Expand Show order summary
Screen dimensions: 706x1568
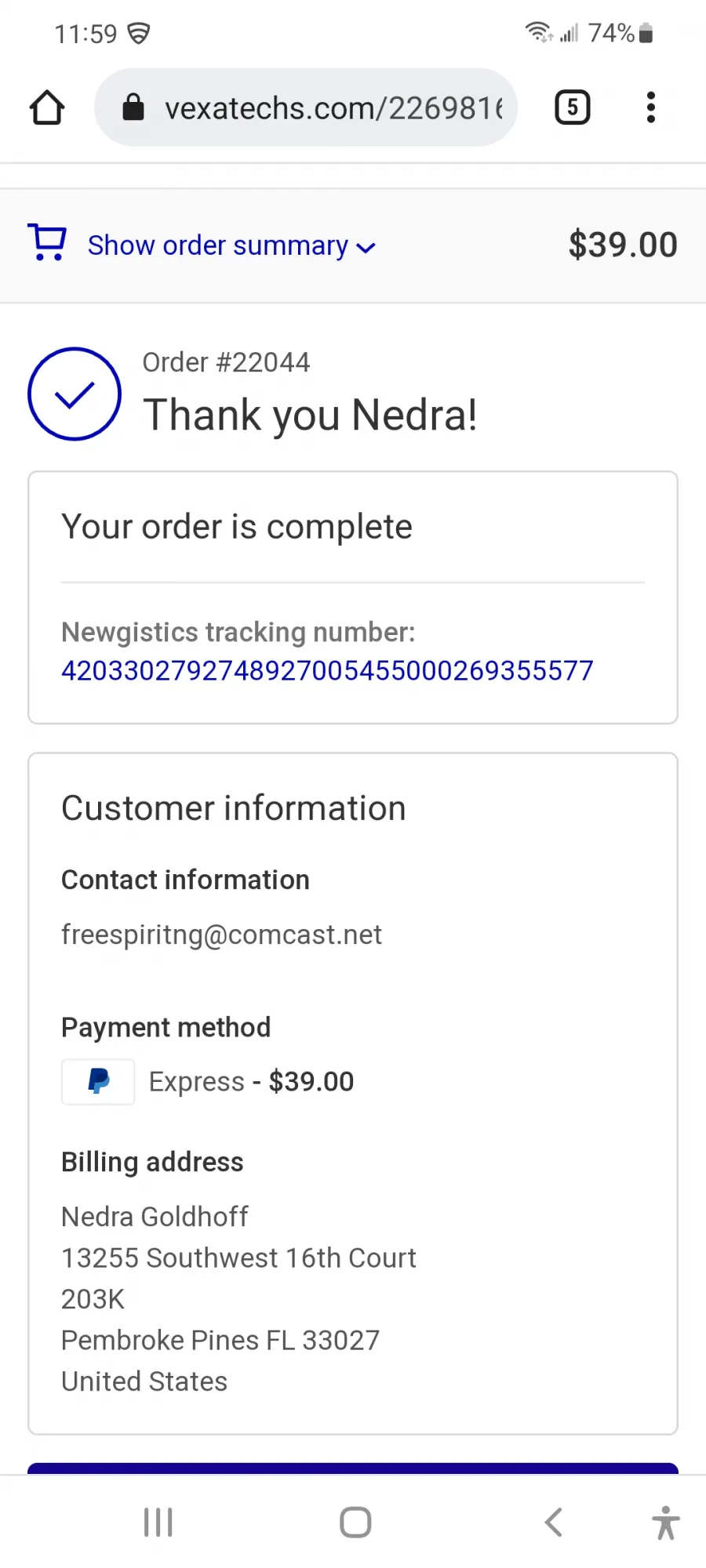(x=218, y=245)
